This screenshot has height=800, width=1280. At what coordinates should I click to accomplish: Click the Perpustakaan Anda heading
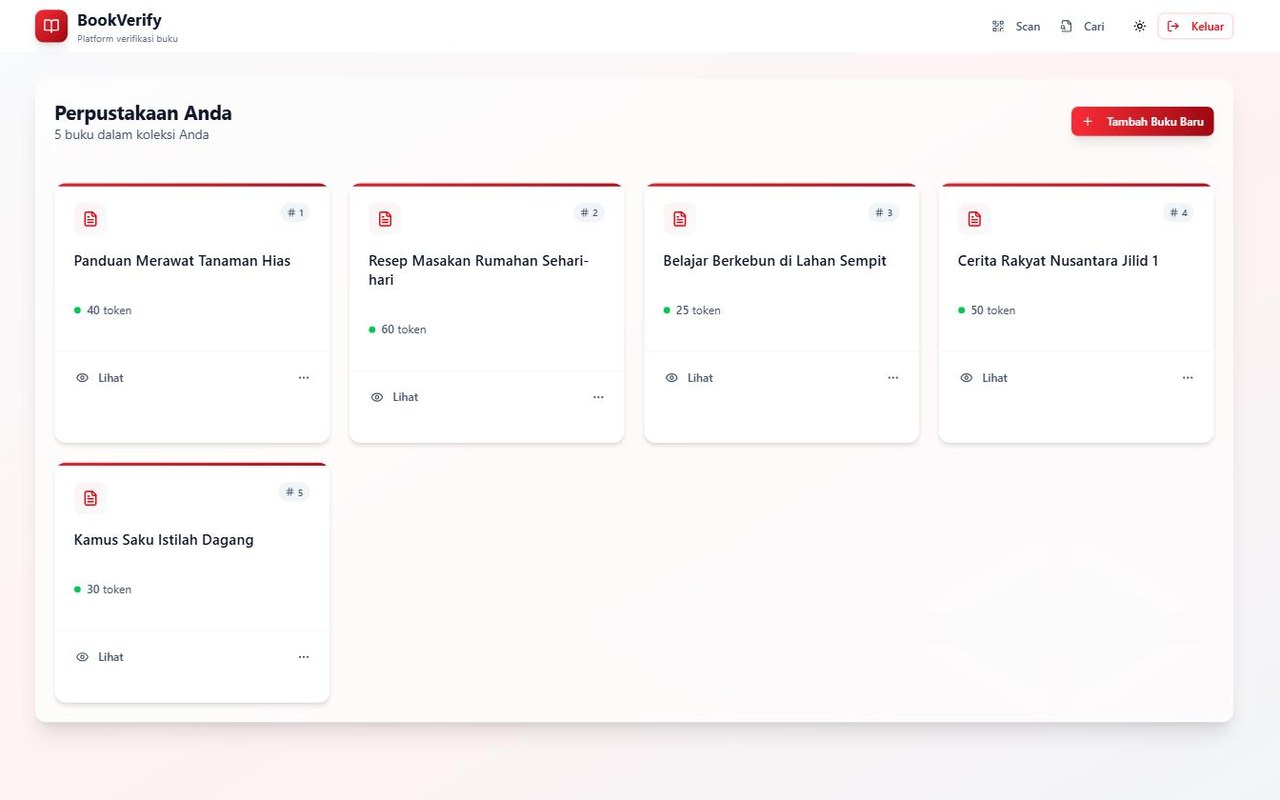point(143,113)
